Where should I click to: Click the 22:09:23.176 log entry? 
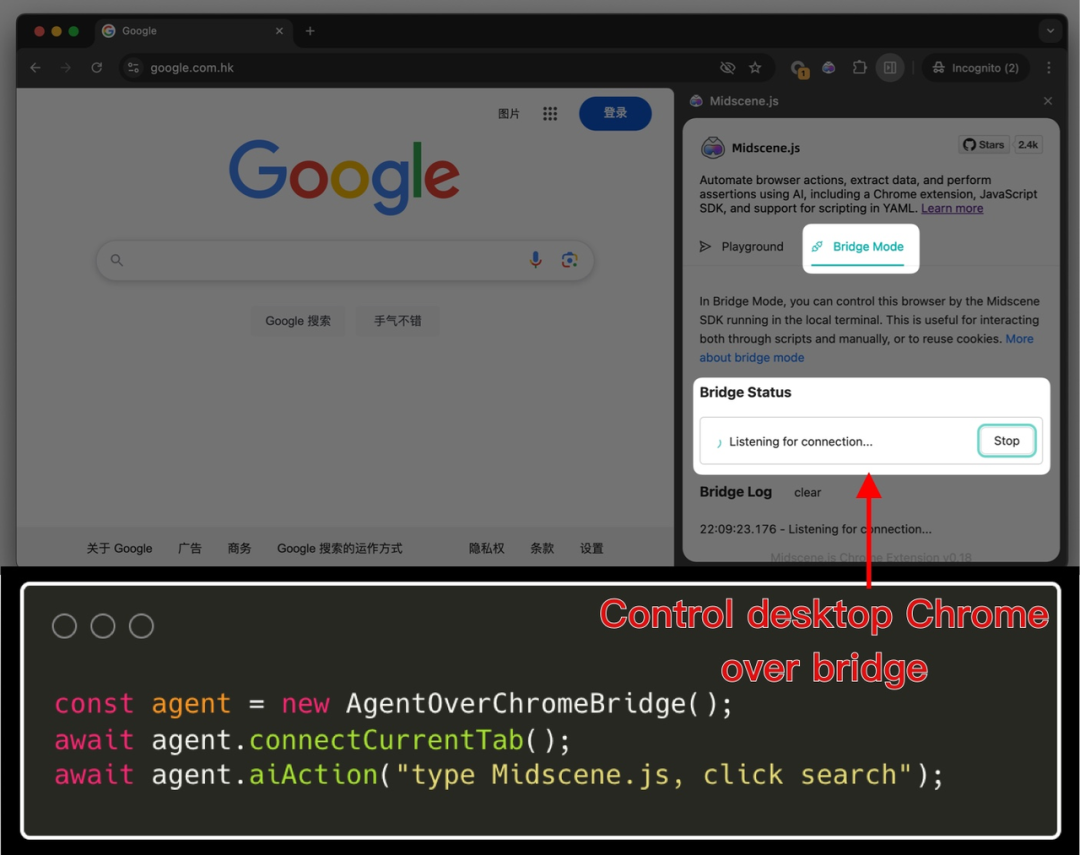(x=815, y=529)
